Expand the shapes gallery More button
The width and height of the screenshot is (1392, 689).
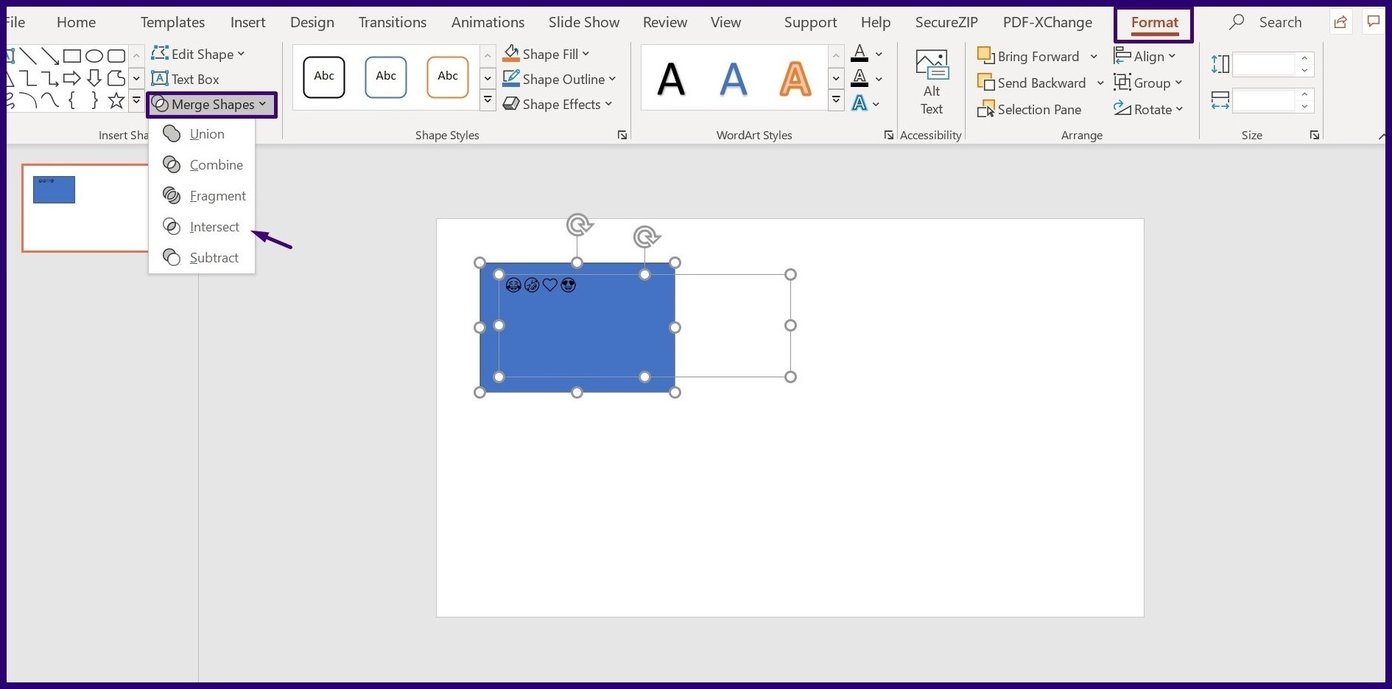(x=136, y=100)
